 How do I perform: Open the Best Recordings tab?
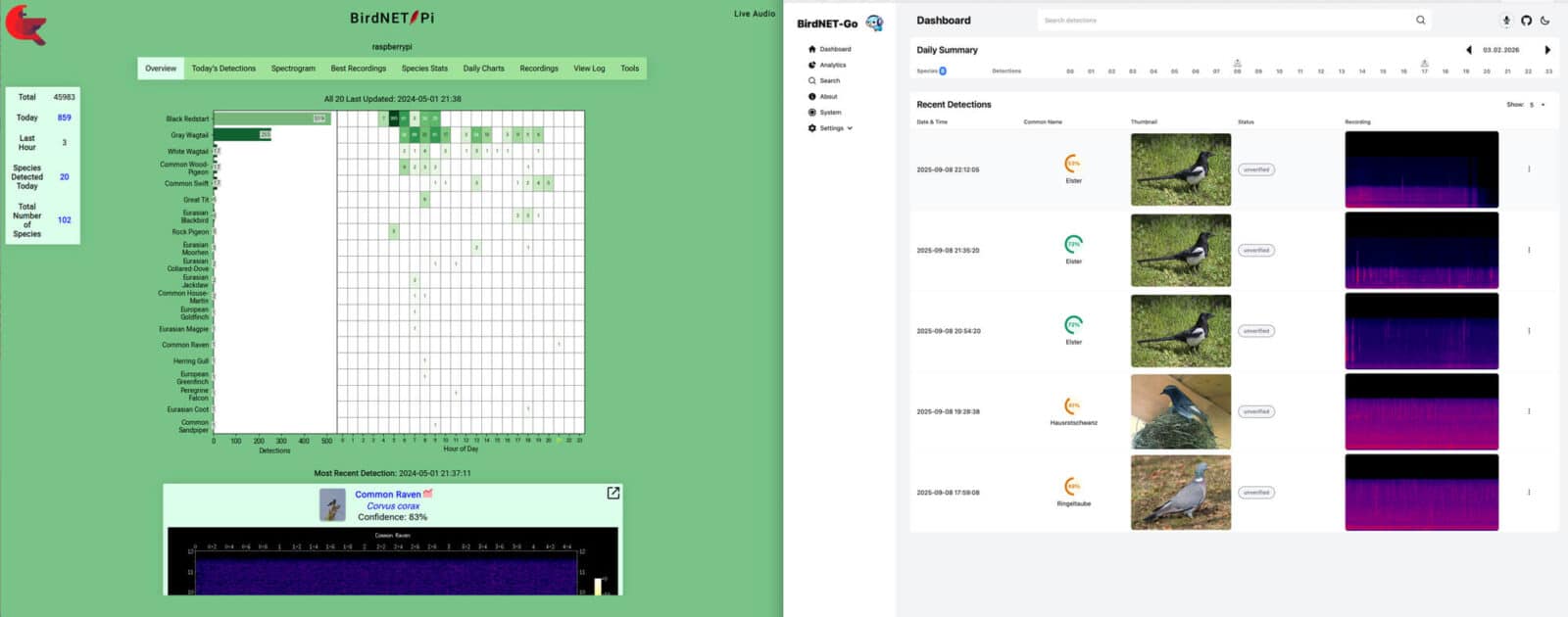click(359, 69)
